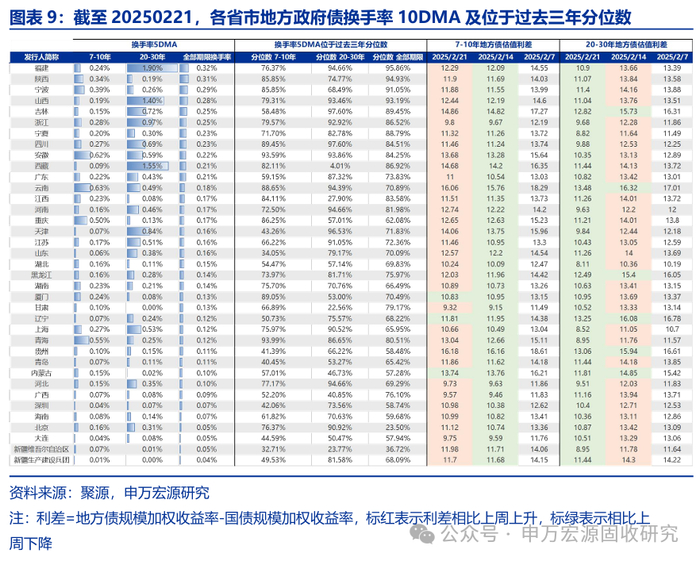
Task: Click the 内蒙古 issuer name cell
Action: (x=42, y=373)
